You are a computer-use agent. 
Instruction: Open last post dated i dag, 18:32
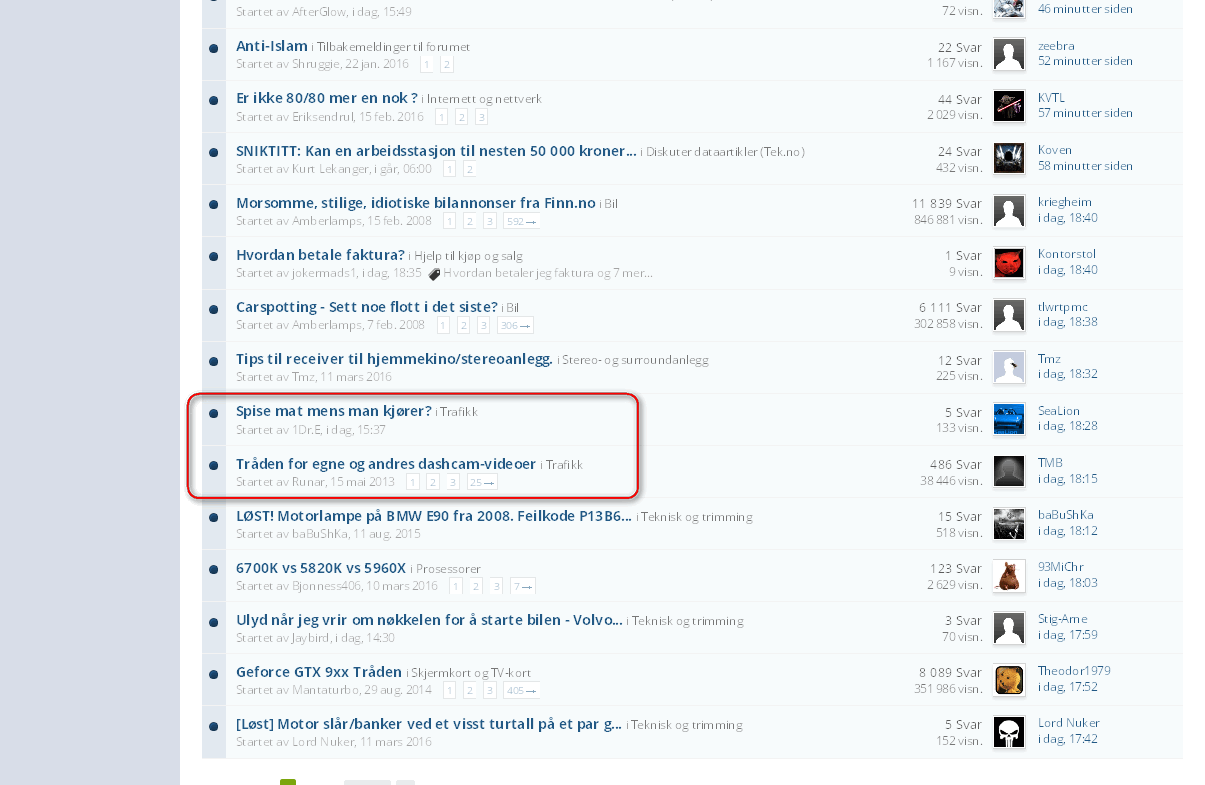1068,374
